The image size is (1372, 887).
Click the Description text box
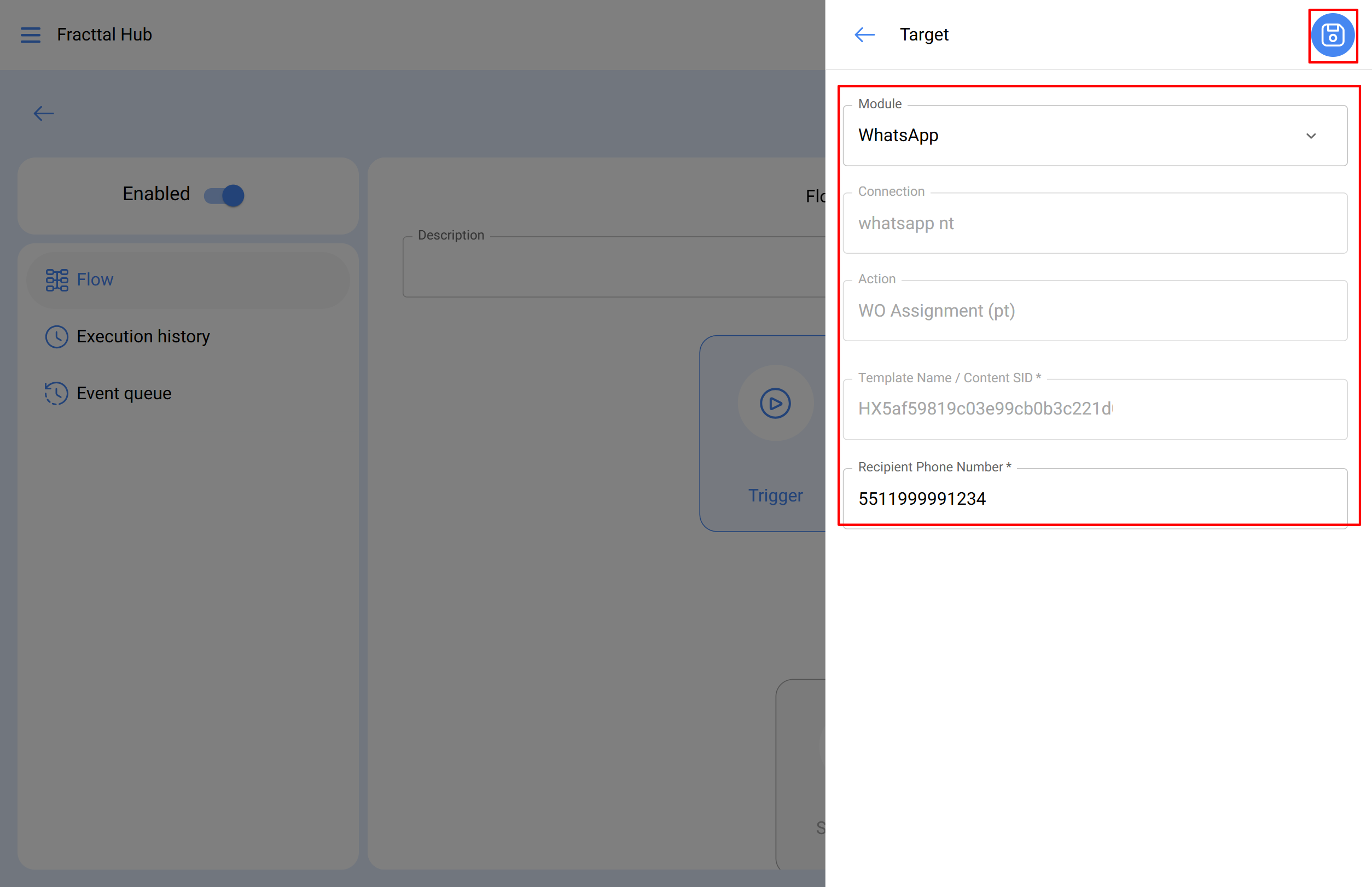(614, 268)
